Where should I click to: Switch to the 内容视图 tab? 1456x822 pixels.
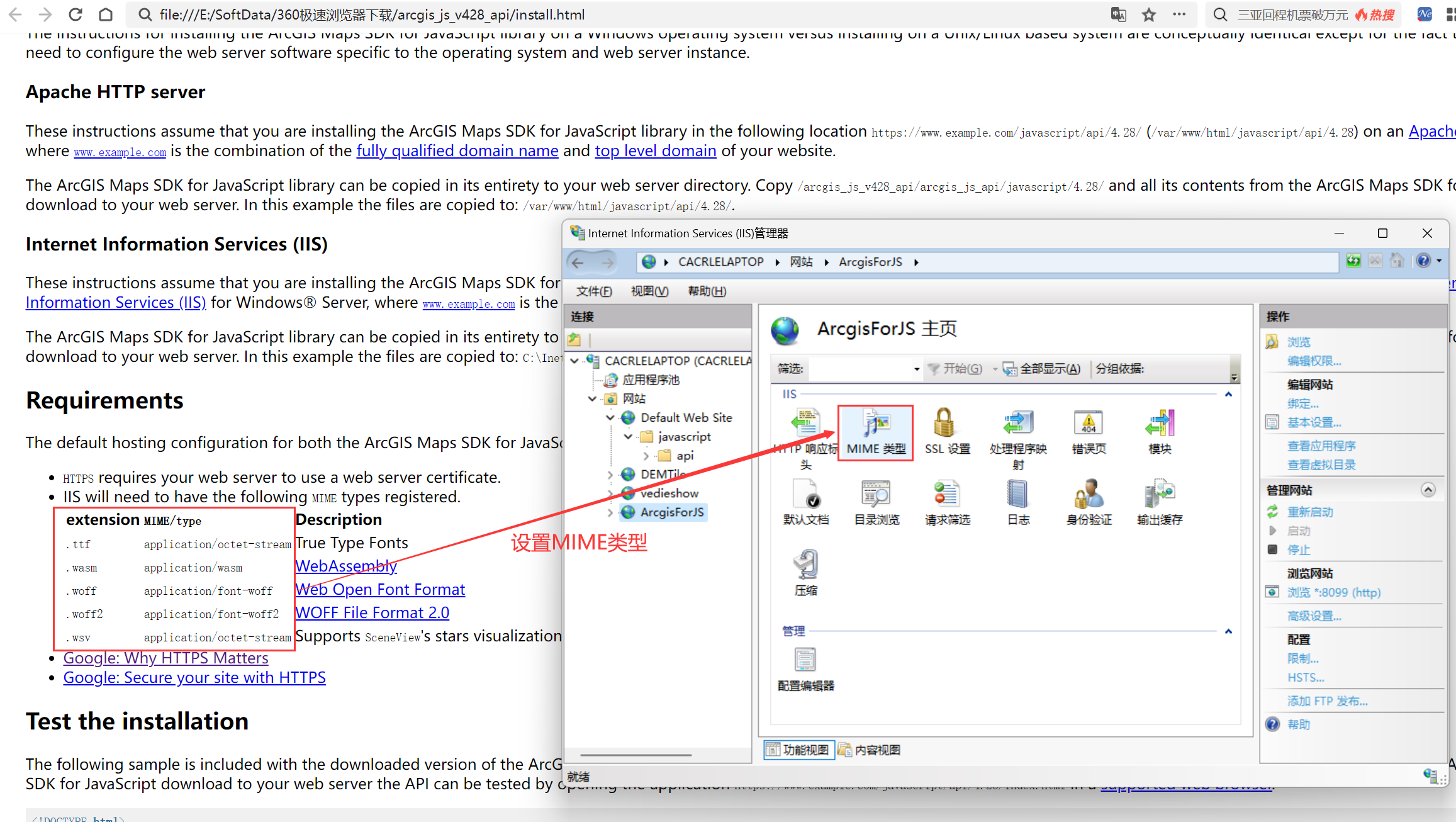click(870, 750)
